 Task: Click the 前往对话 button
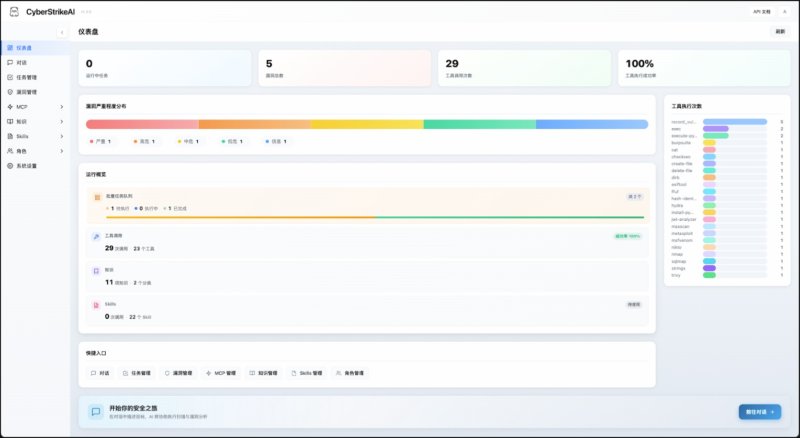click(x=758, y=411)
